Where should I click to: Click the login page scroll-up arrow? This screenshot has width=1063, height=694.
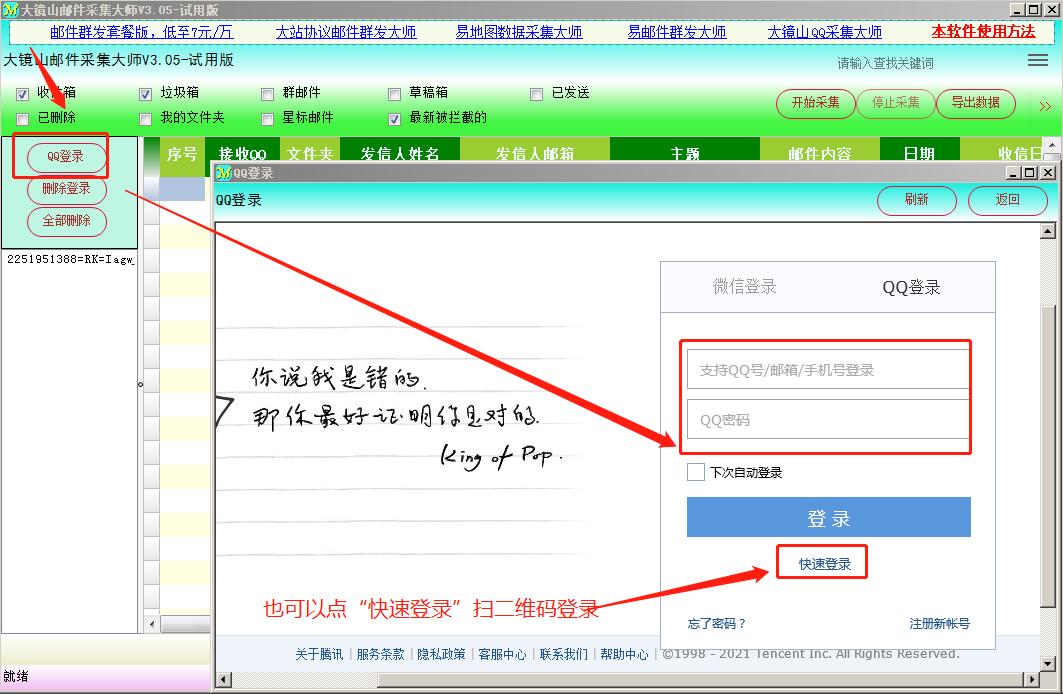(1048, 231)
